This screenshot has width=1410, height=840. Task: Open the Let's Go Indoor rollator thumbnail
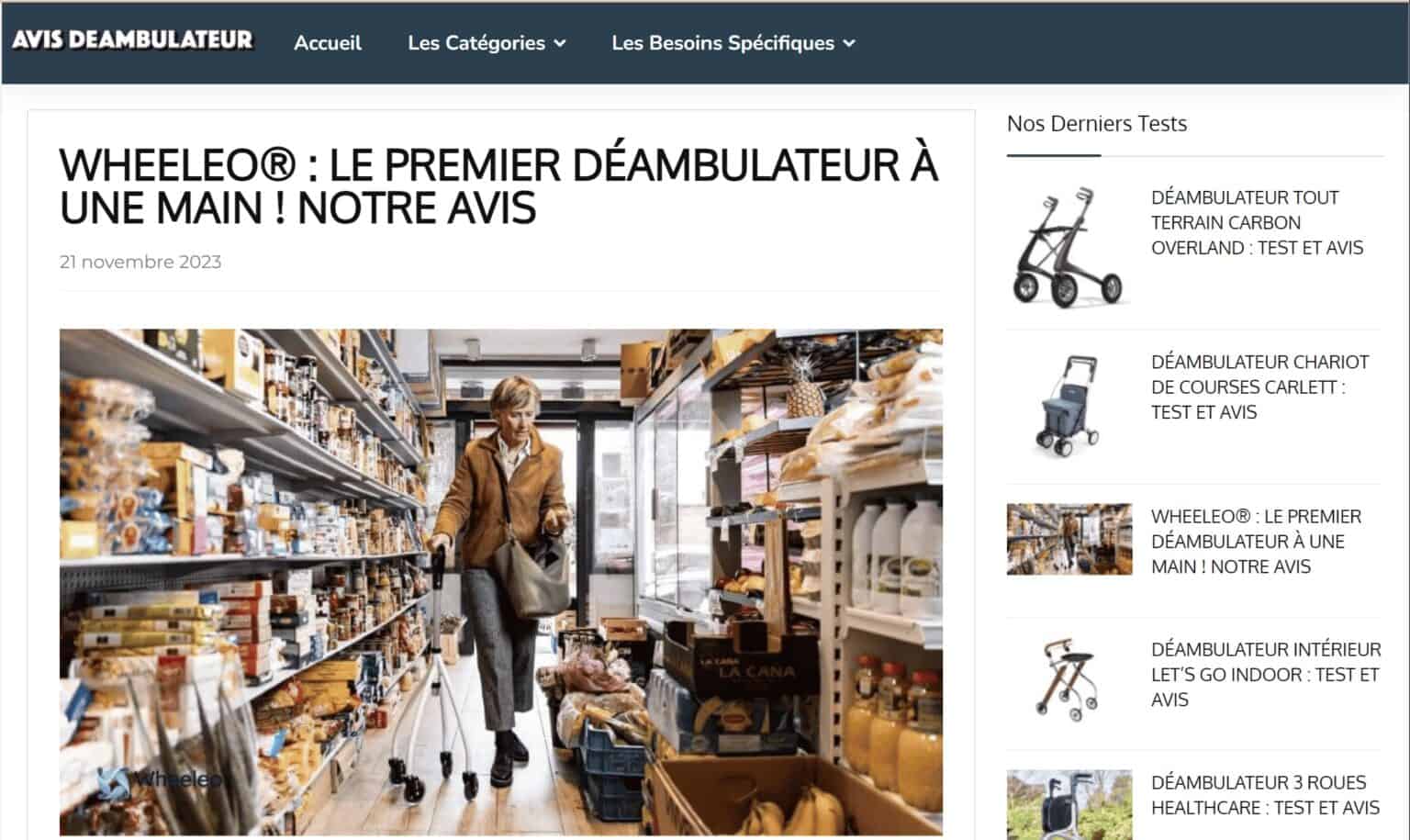[1069, 679]
